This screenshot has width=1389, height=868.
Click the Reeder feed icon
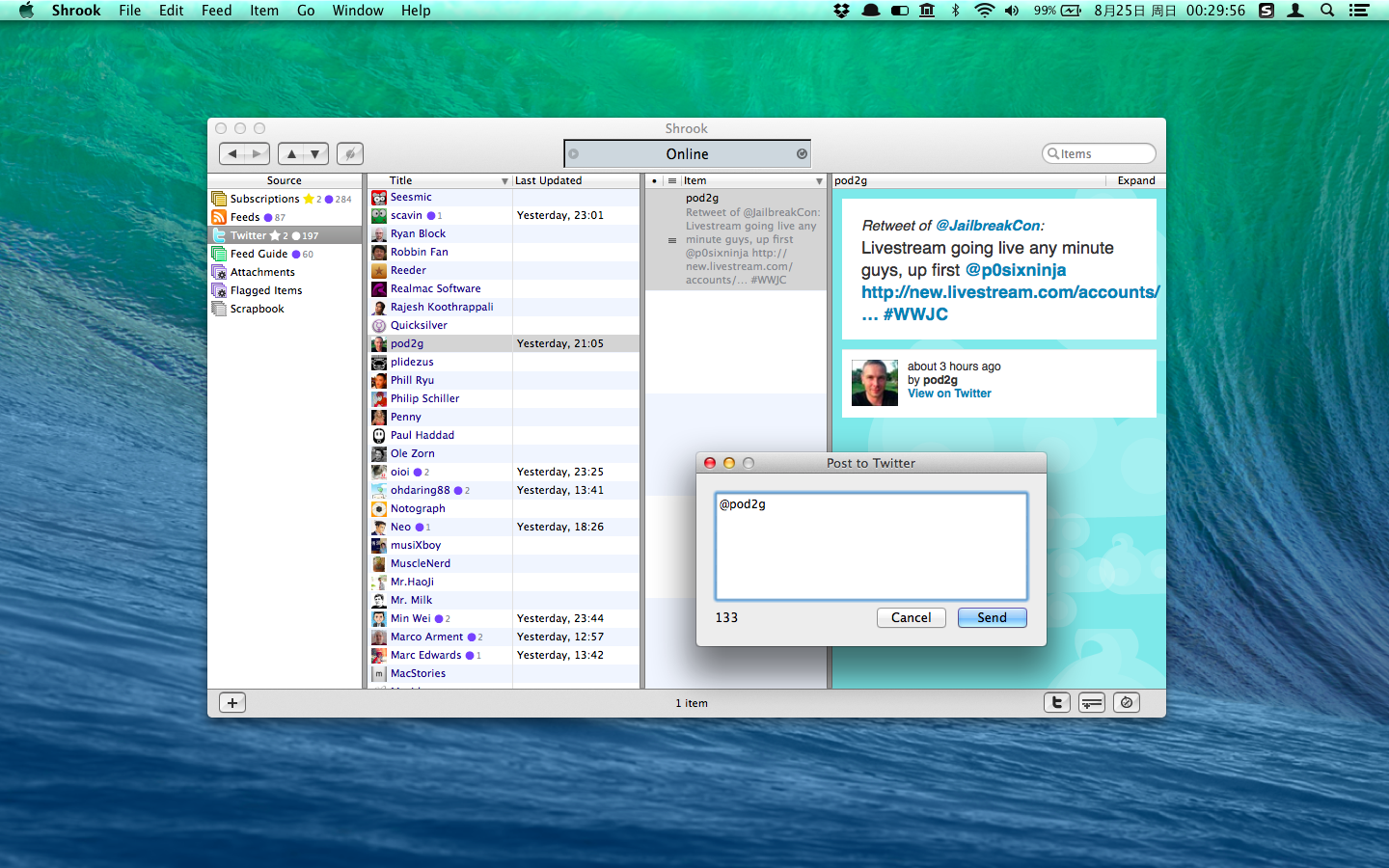(379, 271)
